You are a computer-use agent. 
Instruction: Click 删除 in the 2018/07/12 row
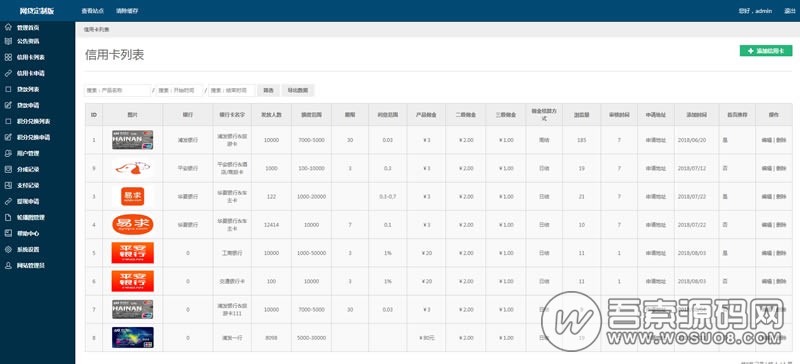[781, 168]
